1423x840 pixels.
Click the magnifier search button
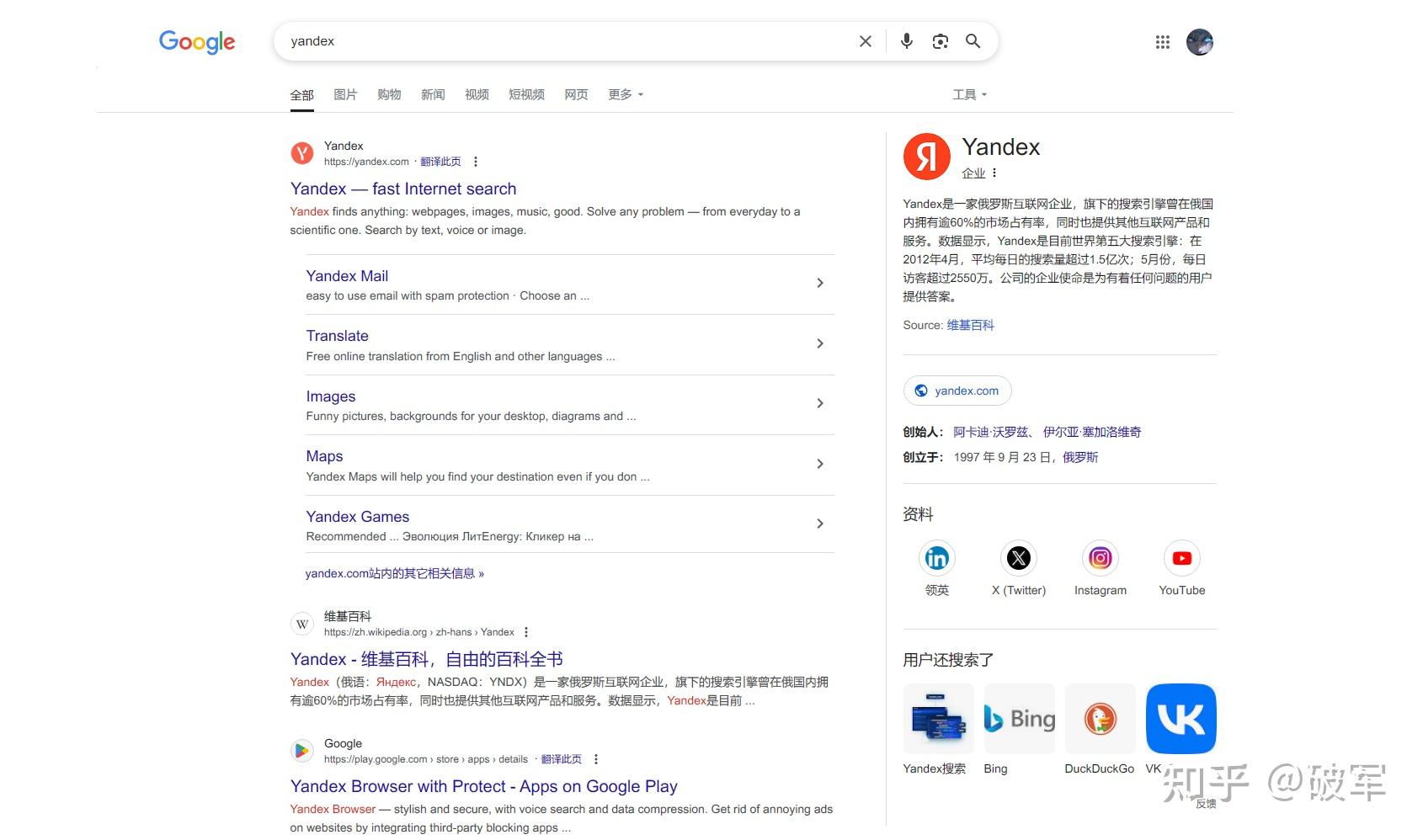coord(973,41)
